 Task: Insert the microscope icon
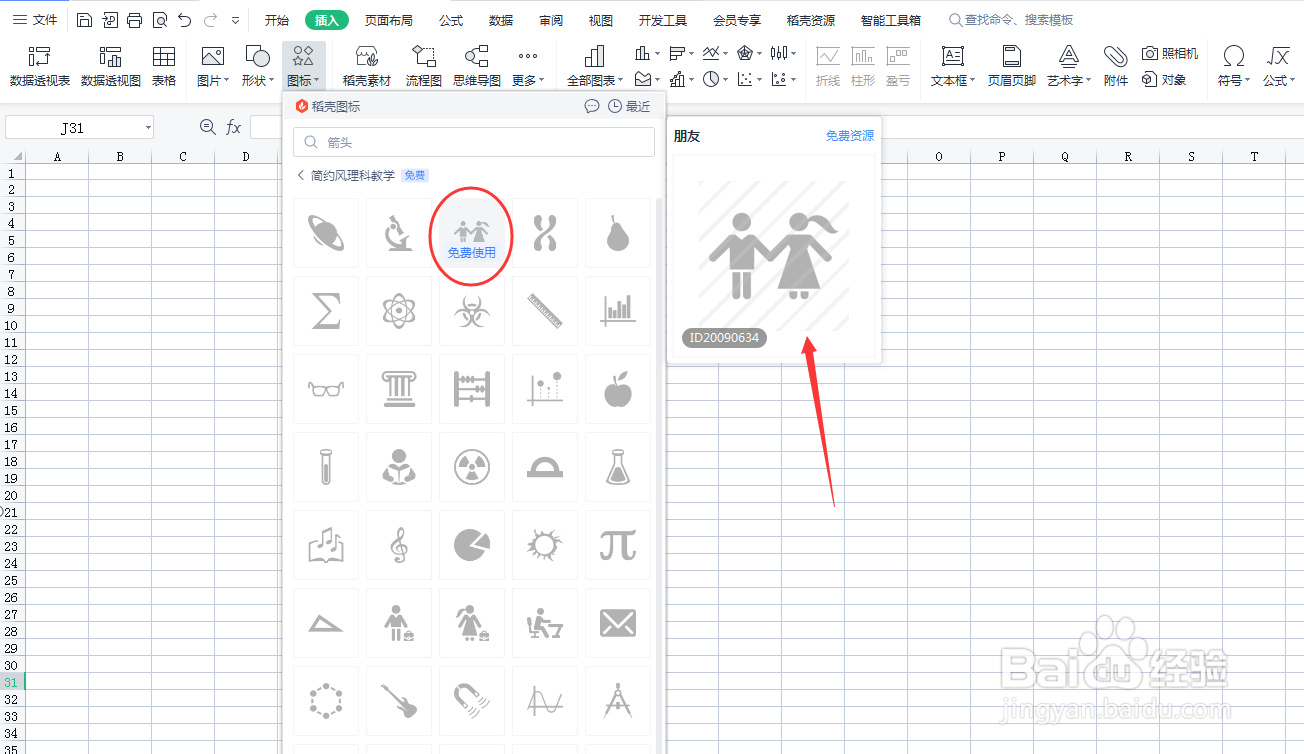coord(399,232)
